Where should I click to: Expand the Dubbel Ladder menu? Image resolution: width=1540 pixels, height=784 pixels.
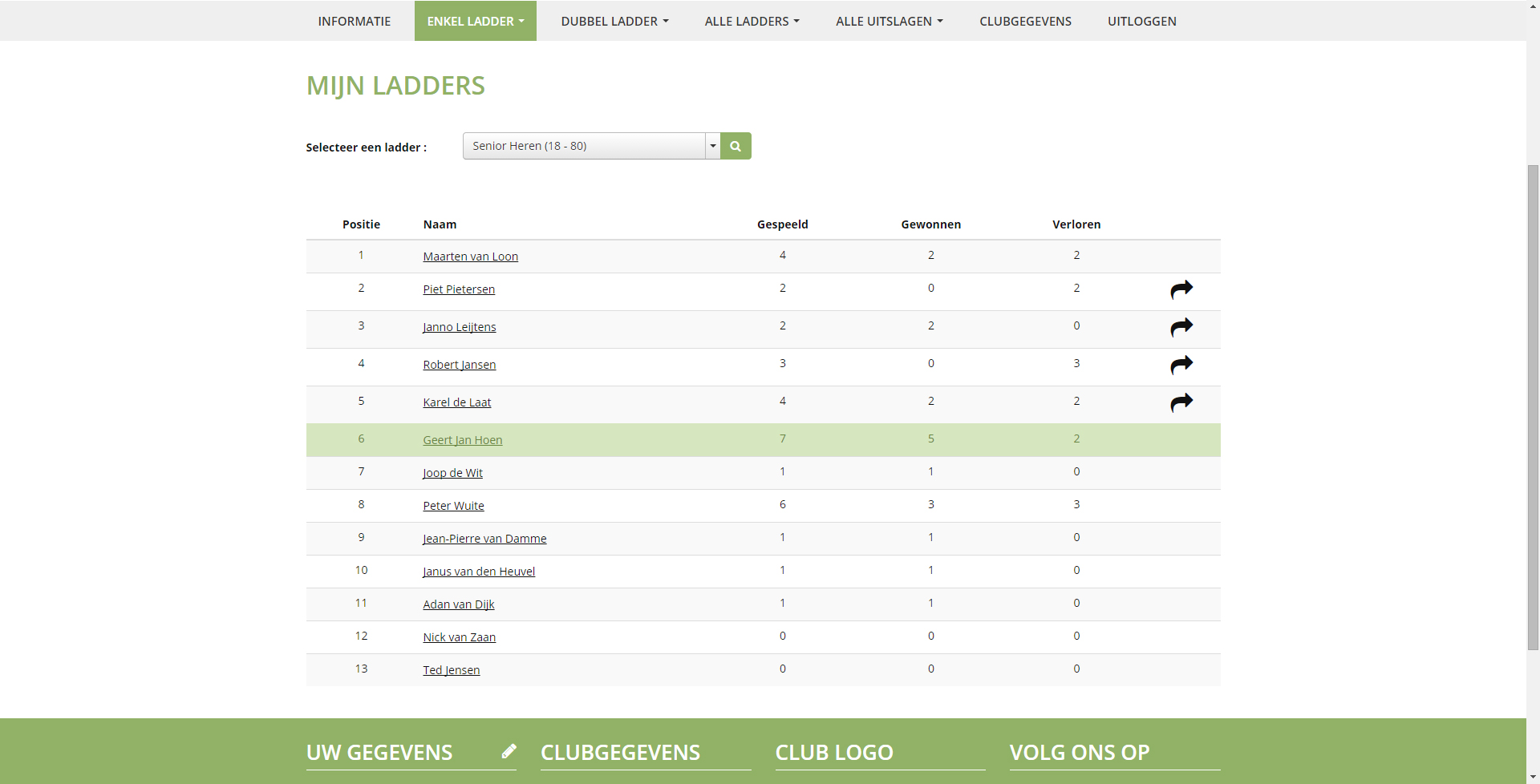click(x=614, y=21)
